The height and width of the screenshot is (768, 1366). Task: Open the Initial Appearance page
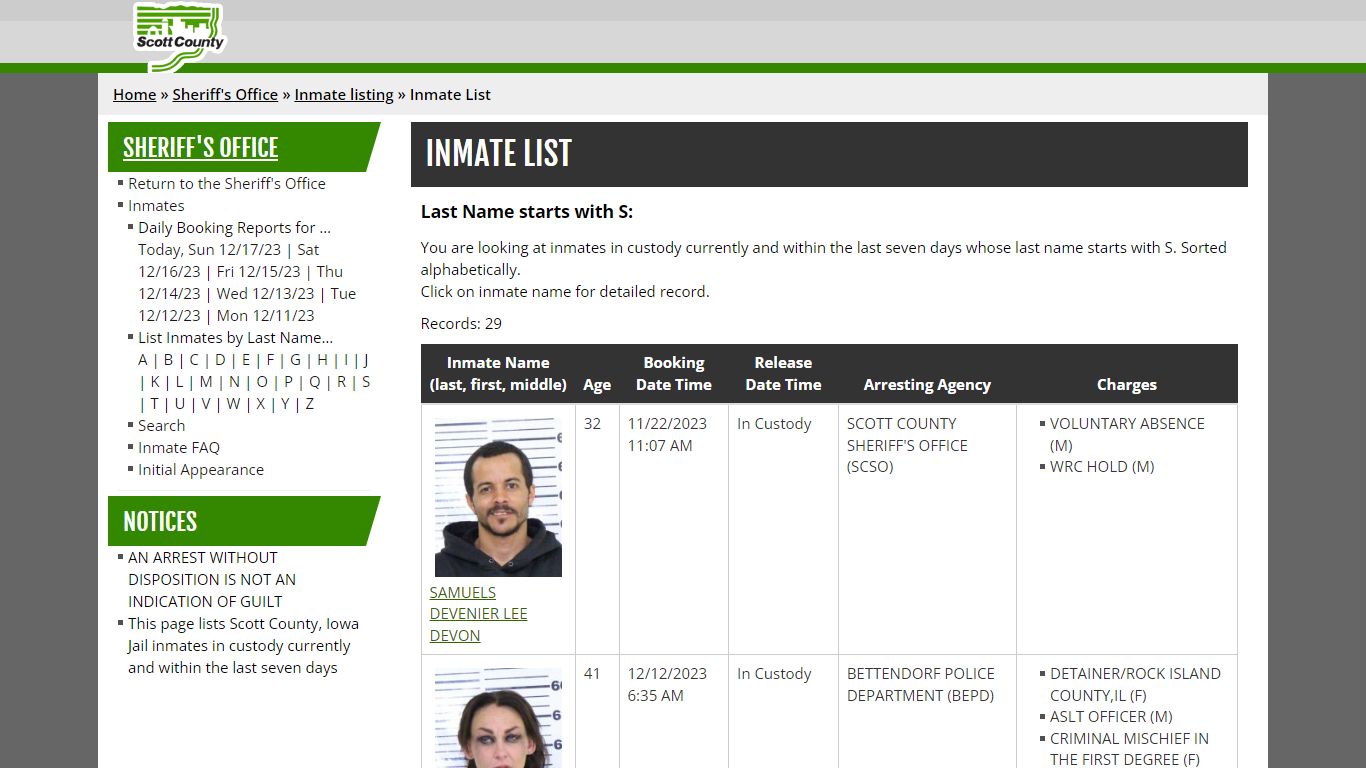pyautogui.click(x=201, y=469)
